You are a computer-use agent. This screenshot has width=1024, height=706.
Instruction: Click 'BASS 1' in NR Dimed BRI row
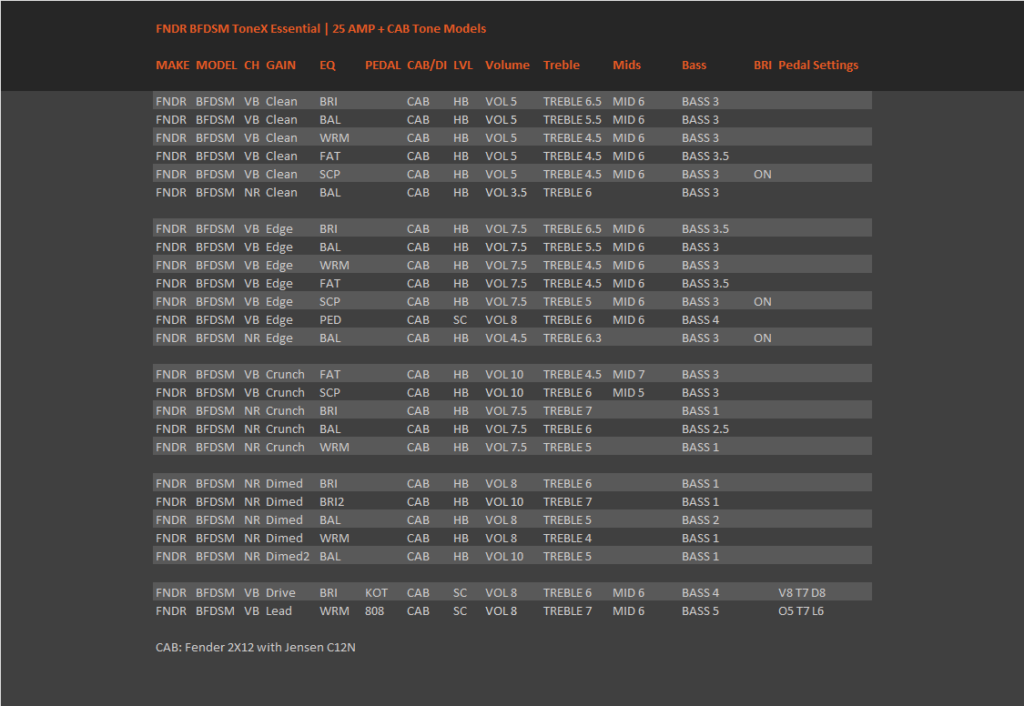(x=700, y=485)
